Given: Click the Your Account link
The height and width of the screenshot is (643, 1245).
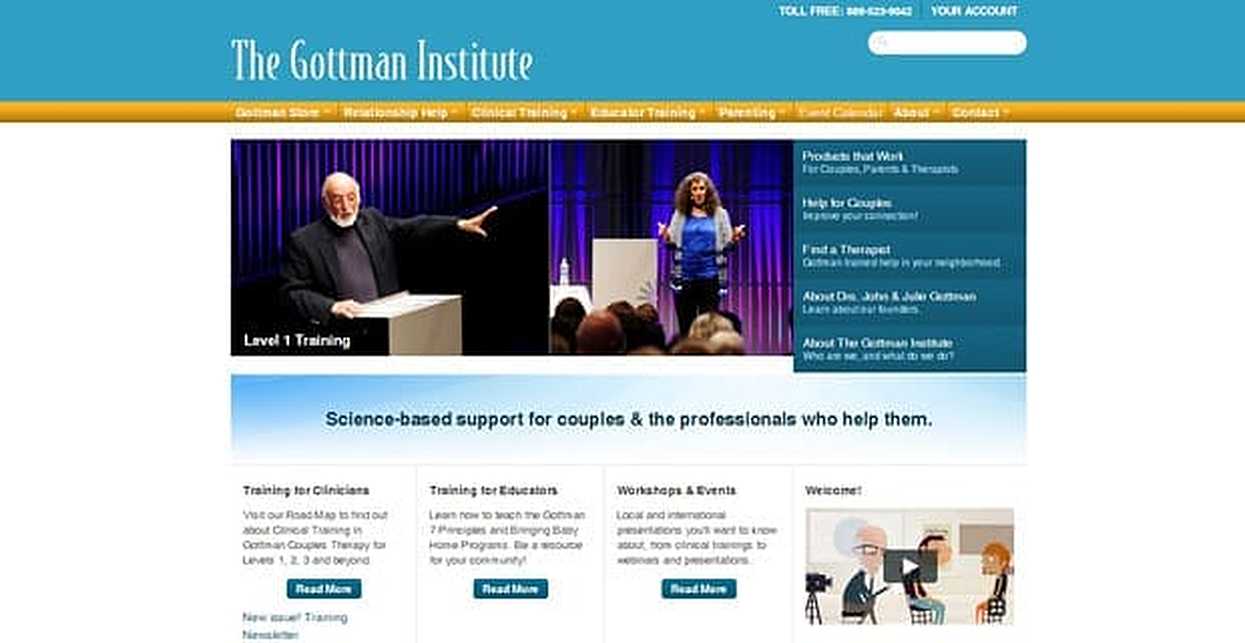Looking at the screenshot, I should [973, 11].
